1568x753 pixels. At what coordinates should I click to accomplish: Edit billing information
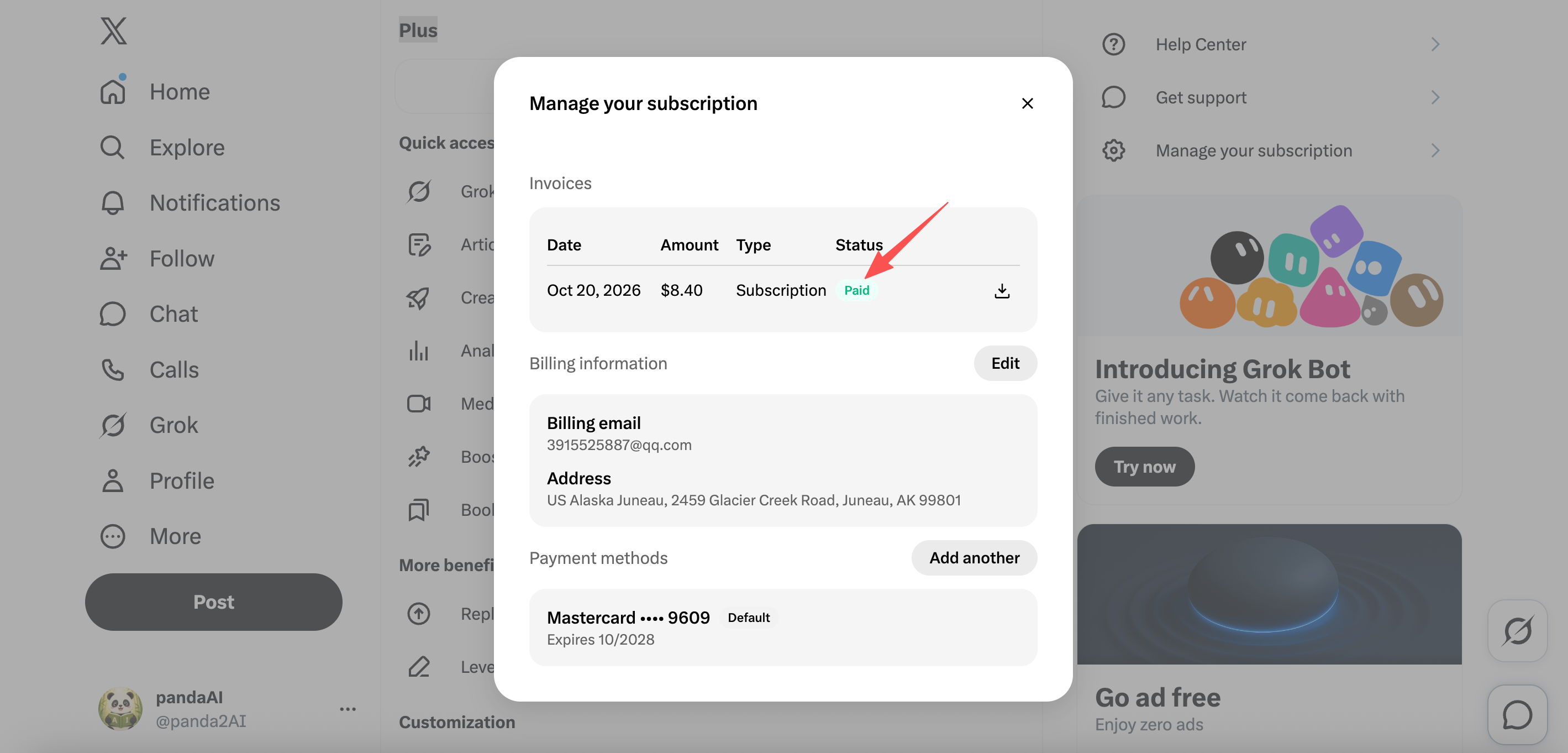(x=1006, y=363)
